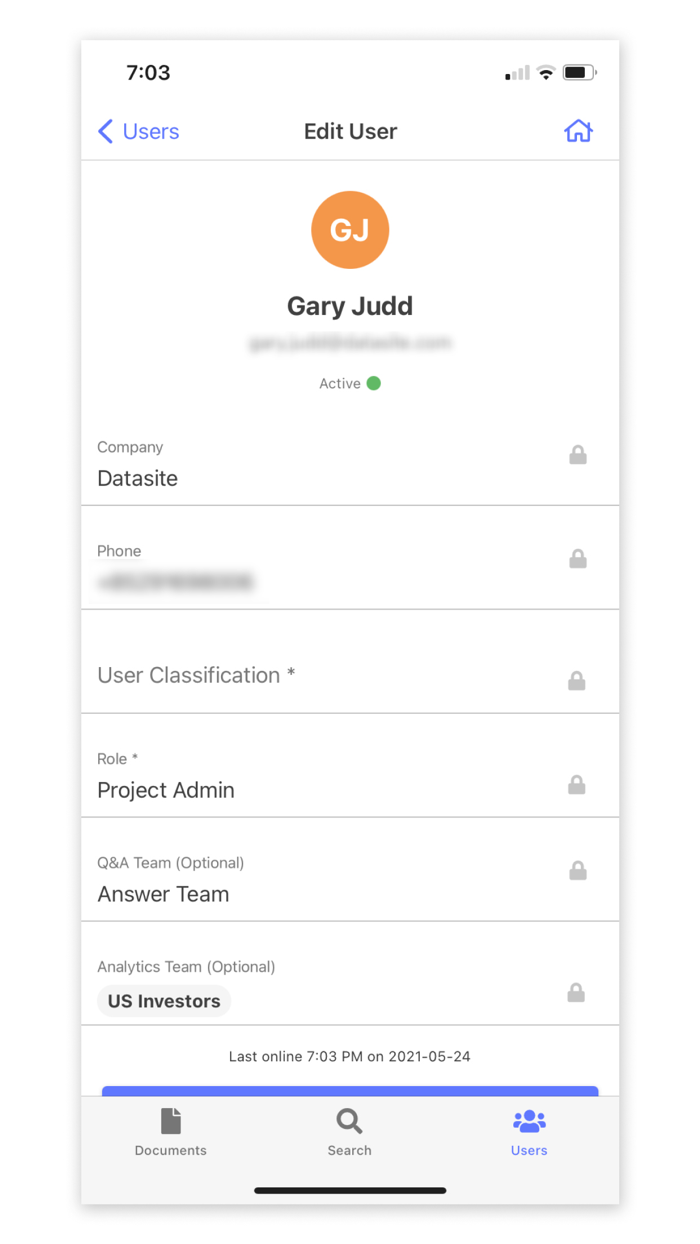Screen dimensions: 700x1244
Task: Tap the Role field lock icon
Action: coord(577,785)
